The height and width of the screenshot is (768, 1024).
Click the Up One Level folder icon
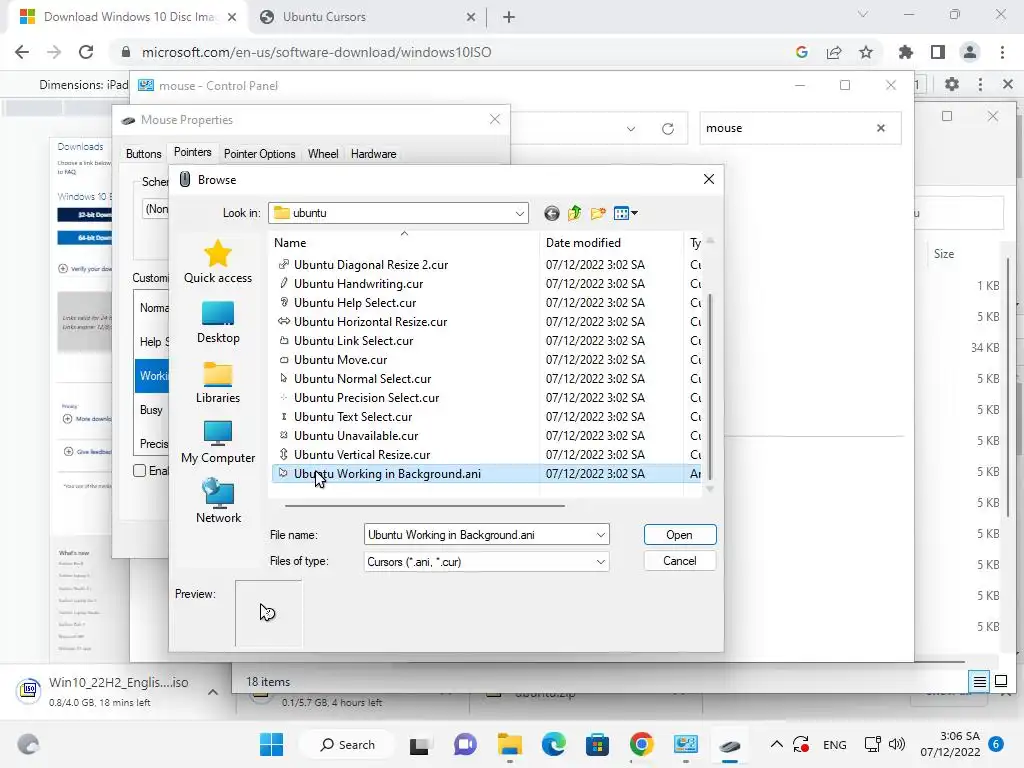[575, 213]
